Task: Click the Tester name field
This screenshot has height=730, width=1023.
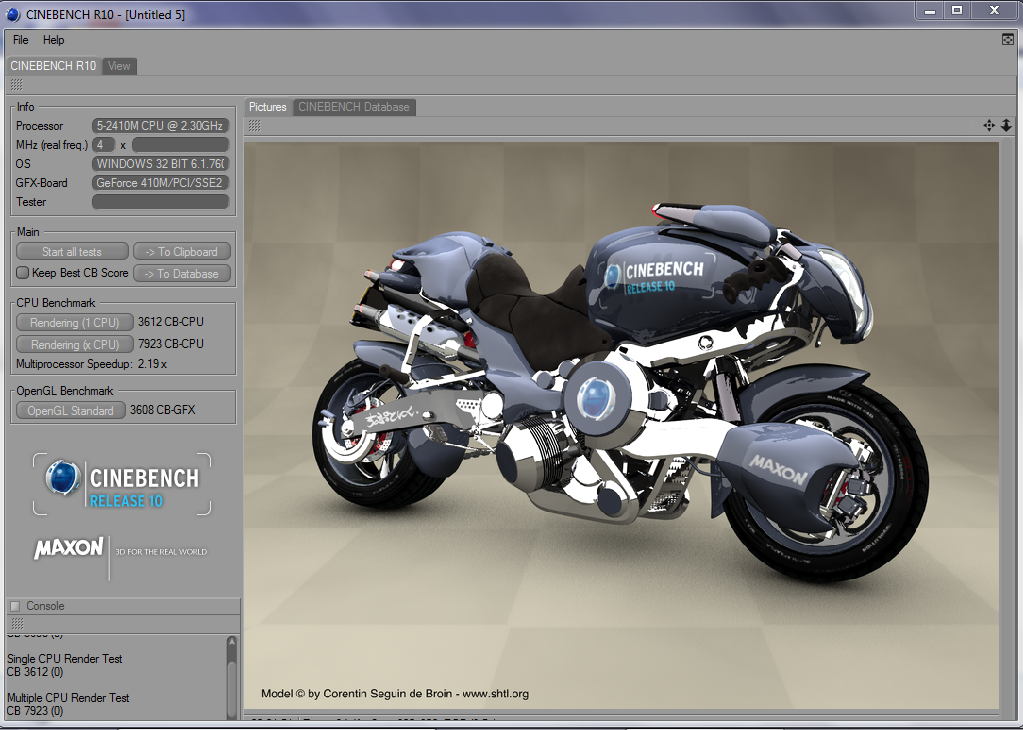Action: [160, 202]
